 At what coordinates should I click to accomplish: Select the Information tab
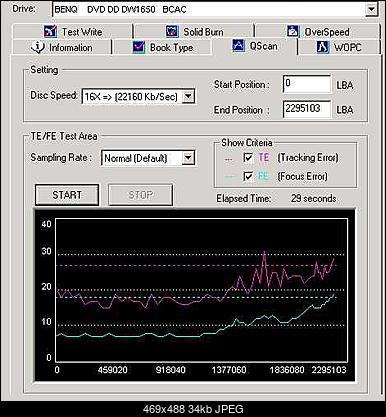tap(62, 47)
